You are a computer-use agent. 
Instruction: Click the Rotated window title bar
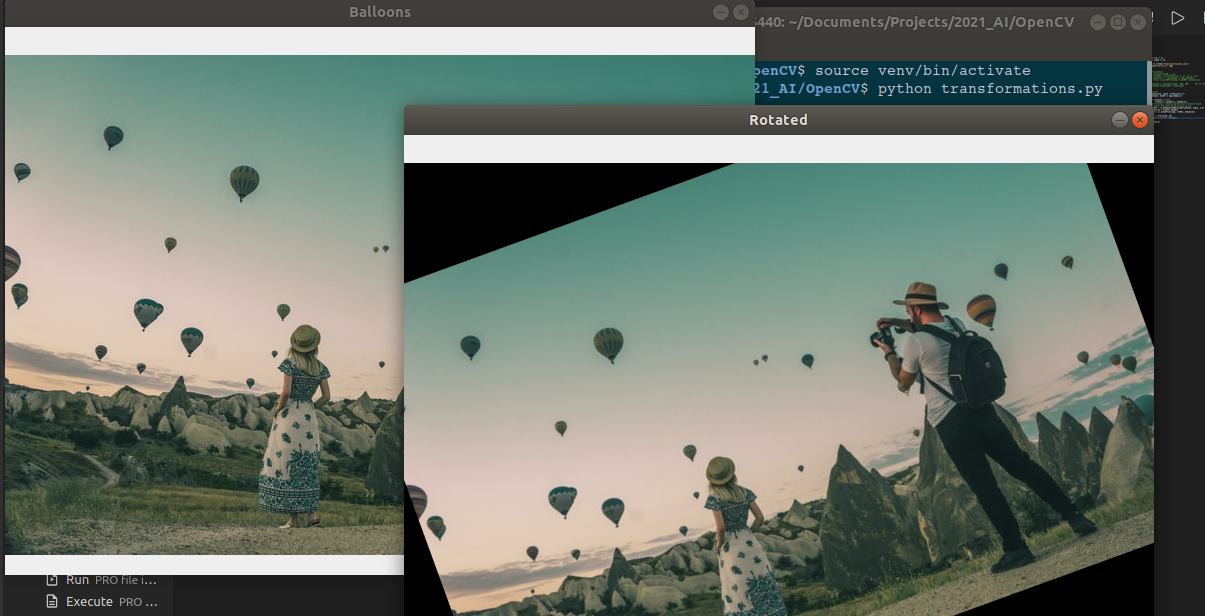click(778, 120)
